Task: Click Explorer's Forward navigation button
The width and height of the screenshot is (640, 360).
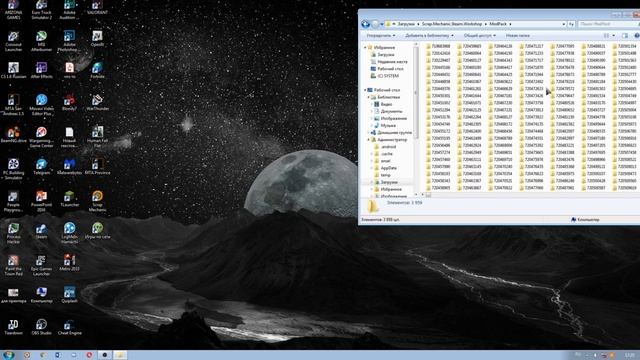Action: tap(375, 24)
